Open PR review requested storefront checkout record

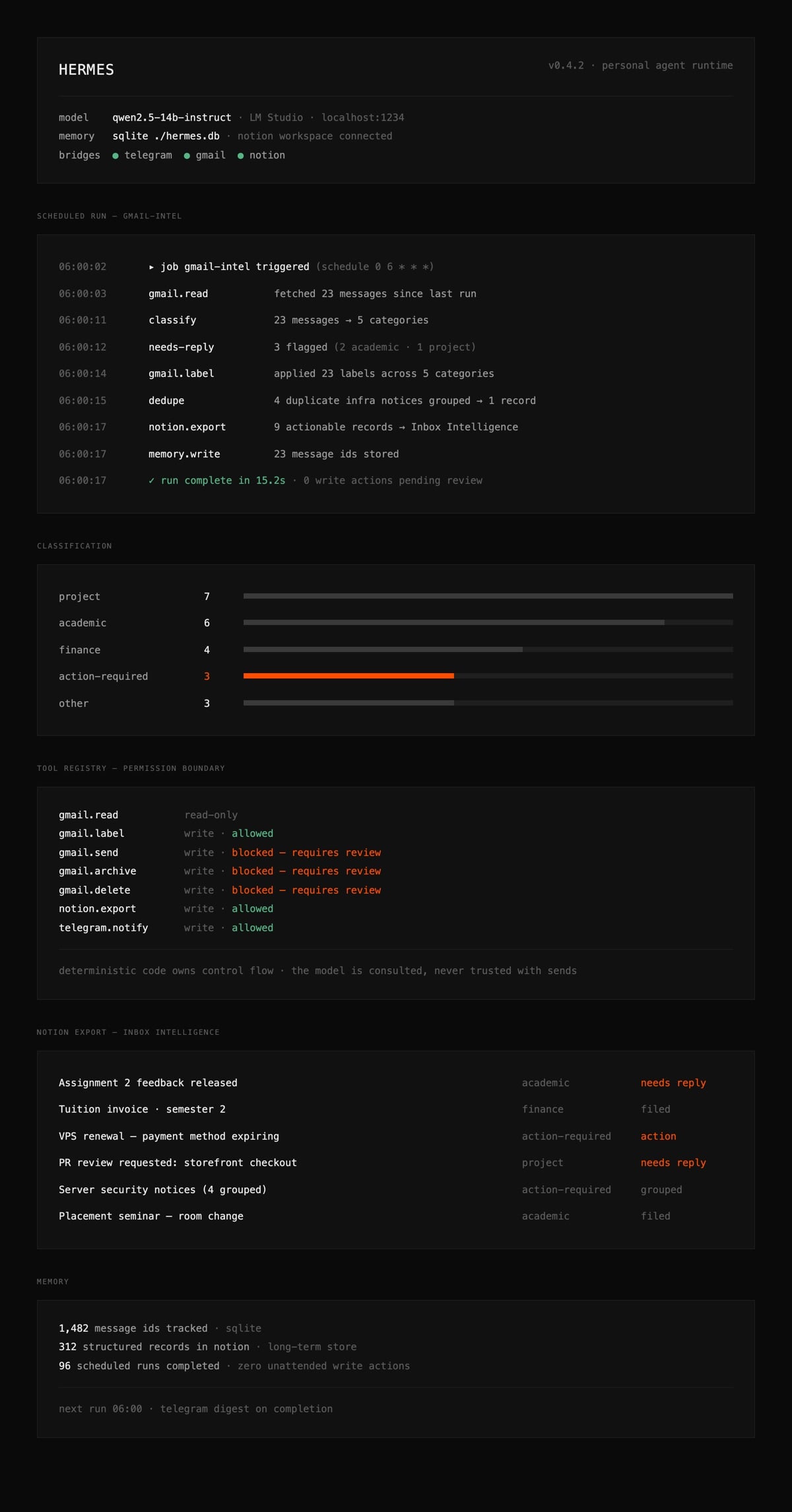pos(396,1163)
